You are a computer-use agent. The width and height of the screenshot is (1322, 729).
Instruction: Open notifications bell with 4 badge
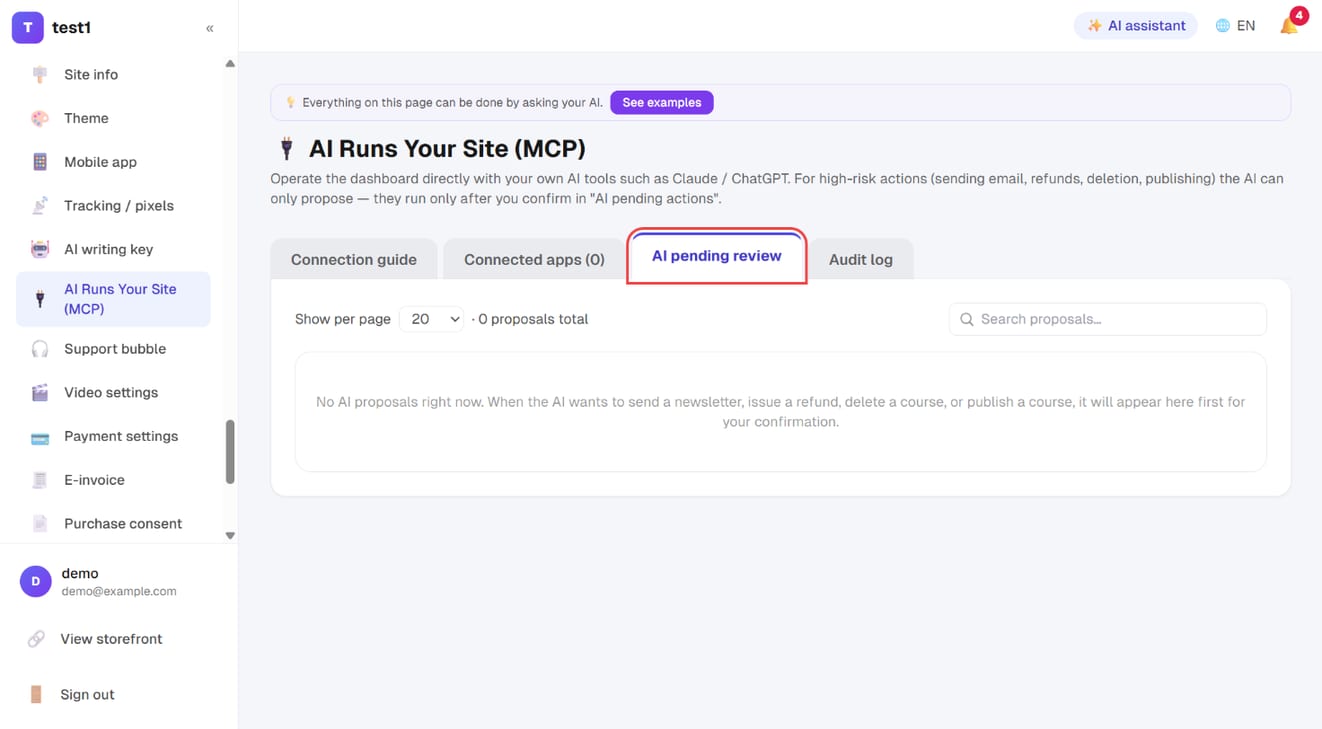point(1289,26)
